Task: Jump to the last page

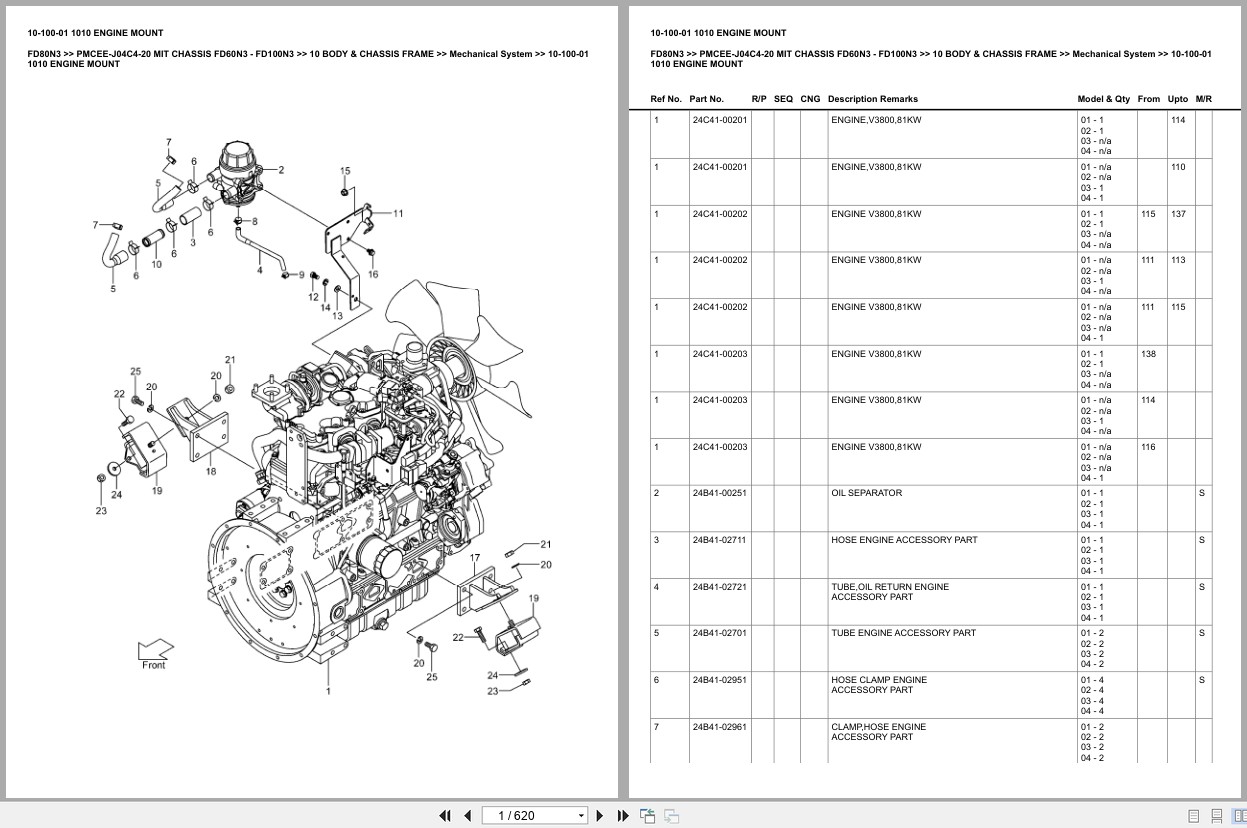Action: (x=623, y=815)
